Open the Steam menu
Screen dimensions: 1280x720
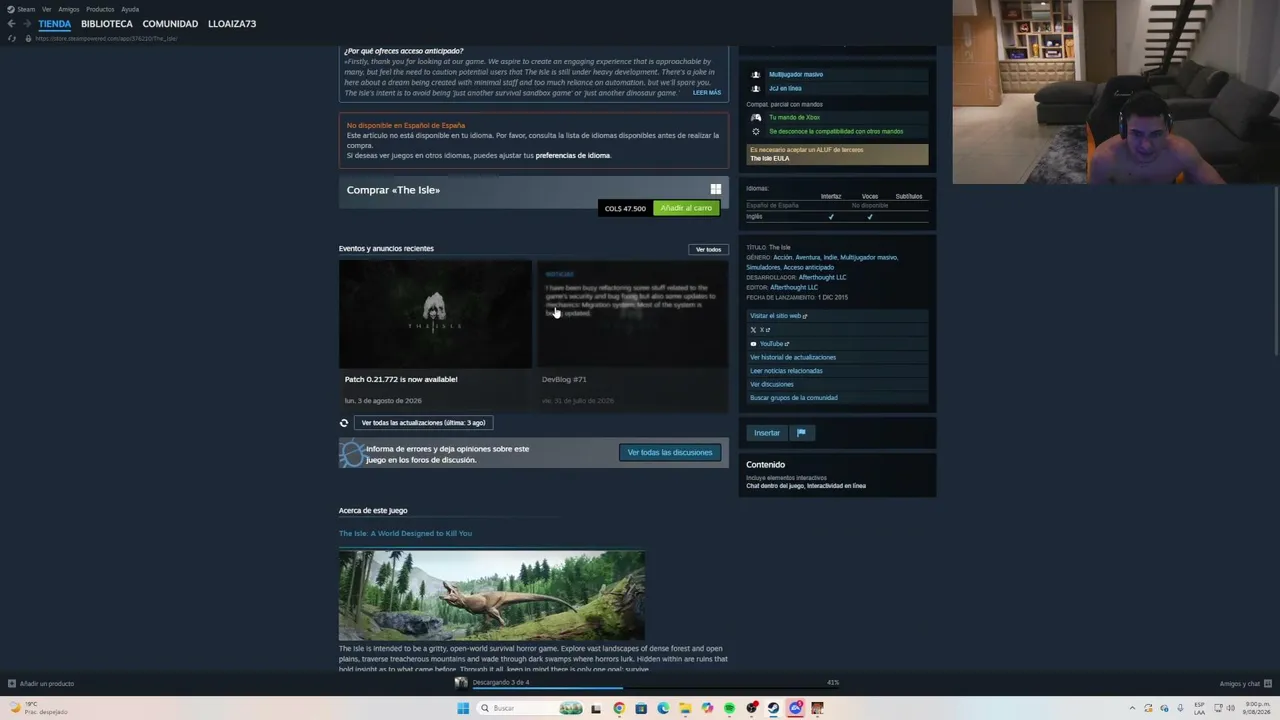pos(26,9)
